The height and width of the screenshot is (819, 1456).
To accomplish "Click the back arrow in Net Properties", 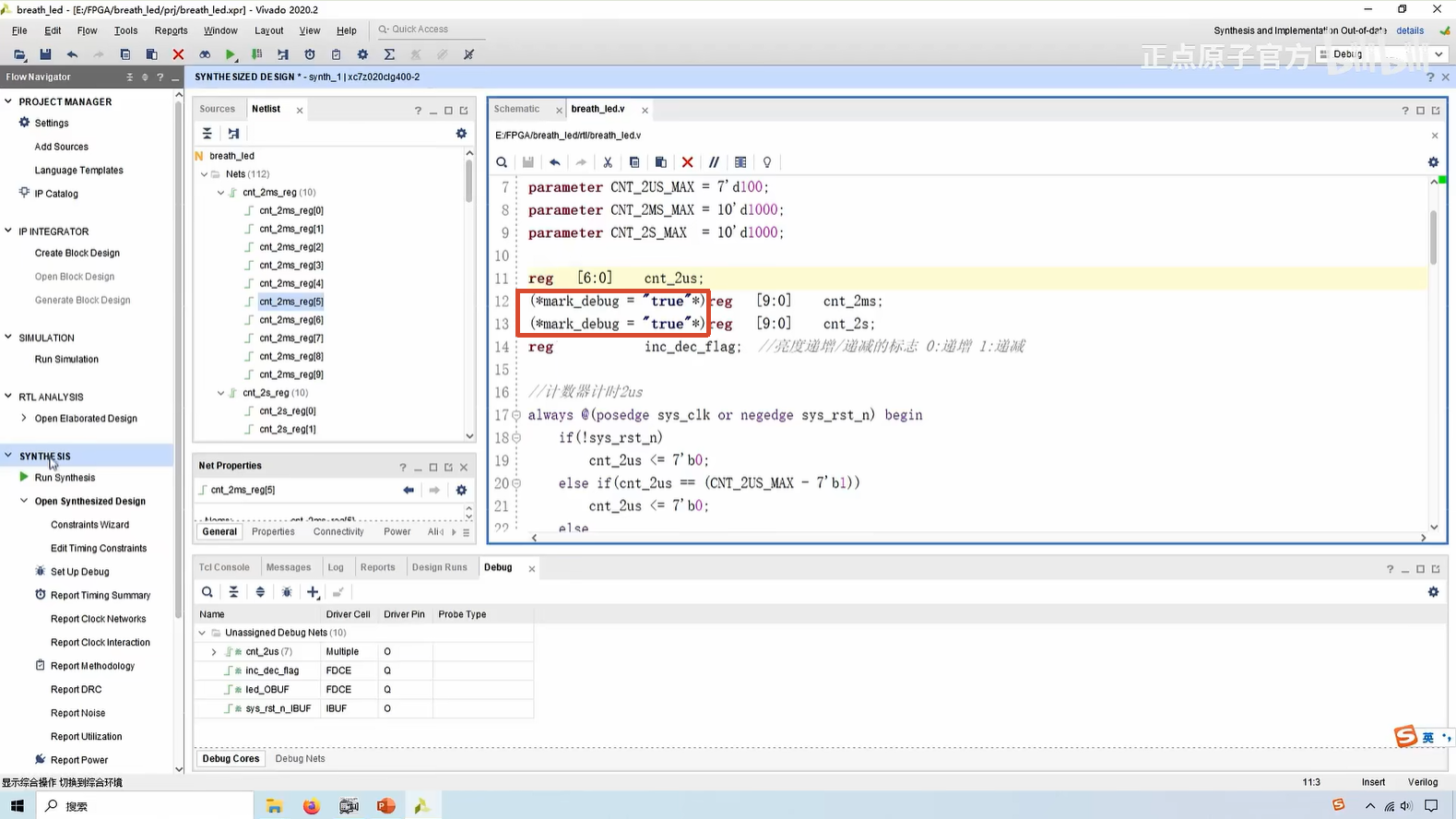I will pos(408,490).
